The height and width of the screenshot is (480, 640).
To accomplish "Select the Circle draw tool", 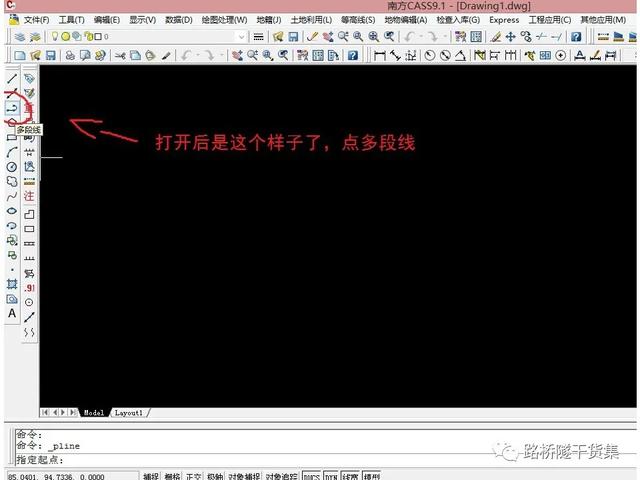I will 12,167.
